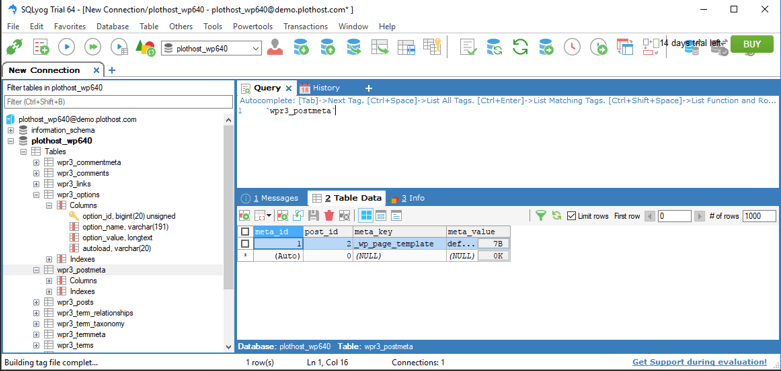Open the Transactions menu
Viewport: 781px width, 371px height.
[x=306, y=26]
